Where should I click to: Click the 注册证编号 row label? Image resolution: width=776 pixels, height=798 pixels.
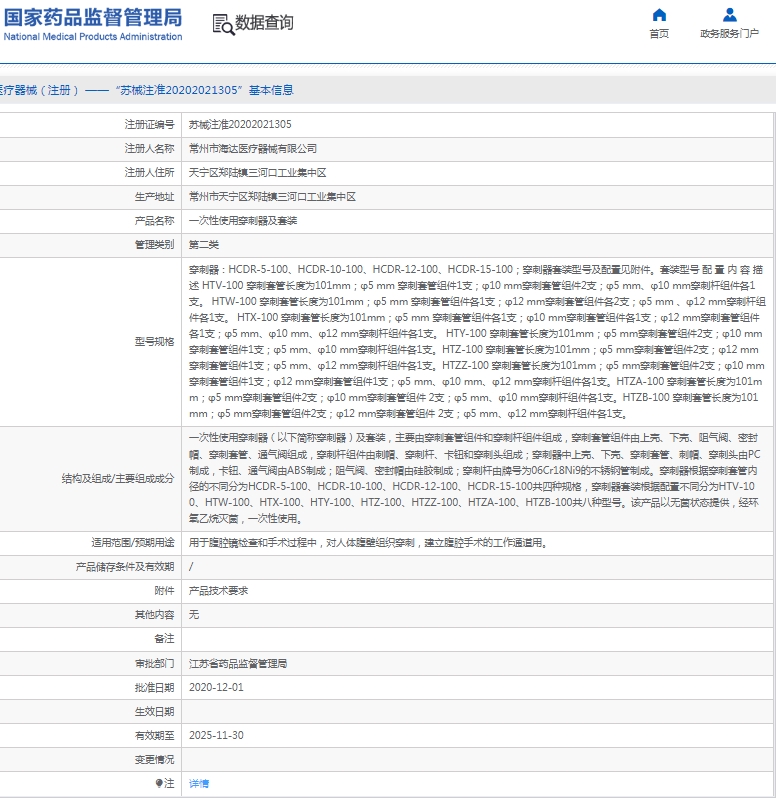[149, 124]
